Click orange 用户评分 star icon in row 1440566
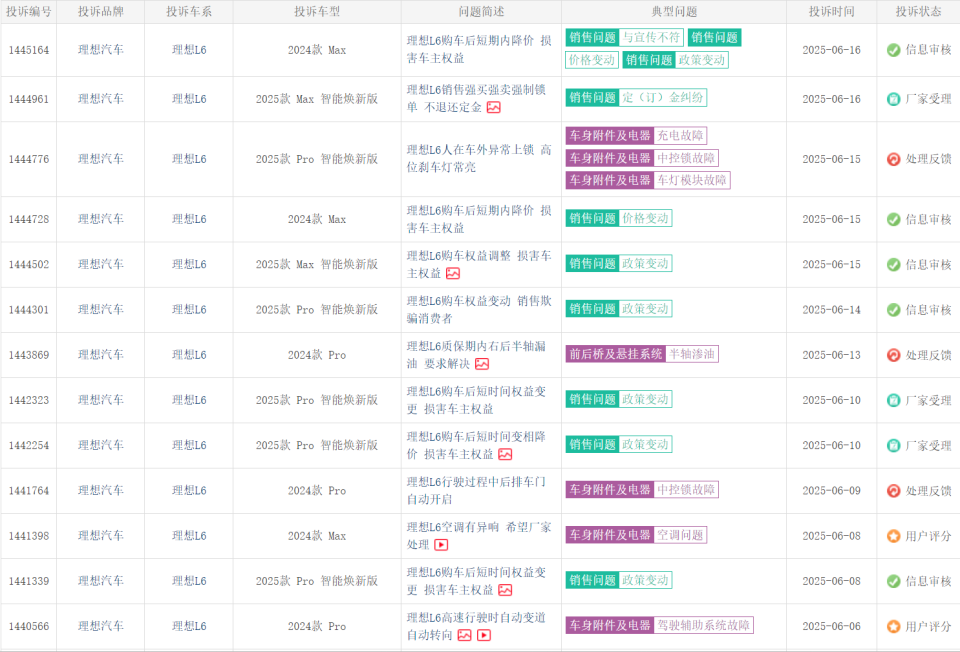 (x=893, y=626)
